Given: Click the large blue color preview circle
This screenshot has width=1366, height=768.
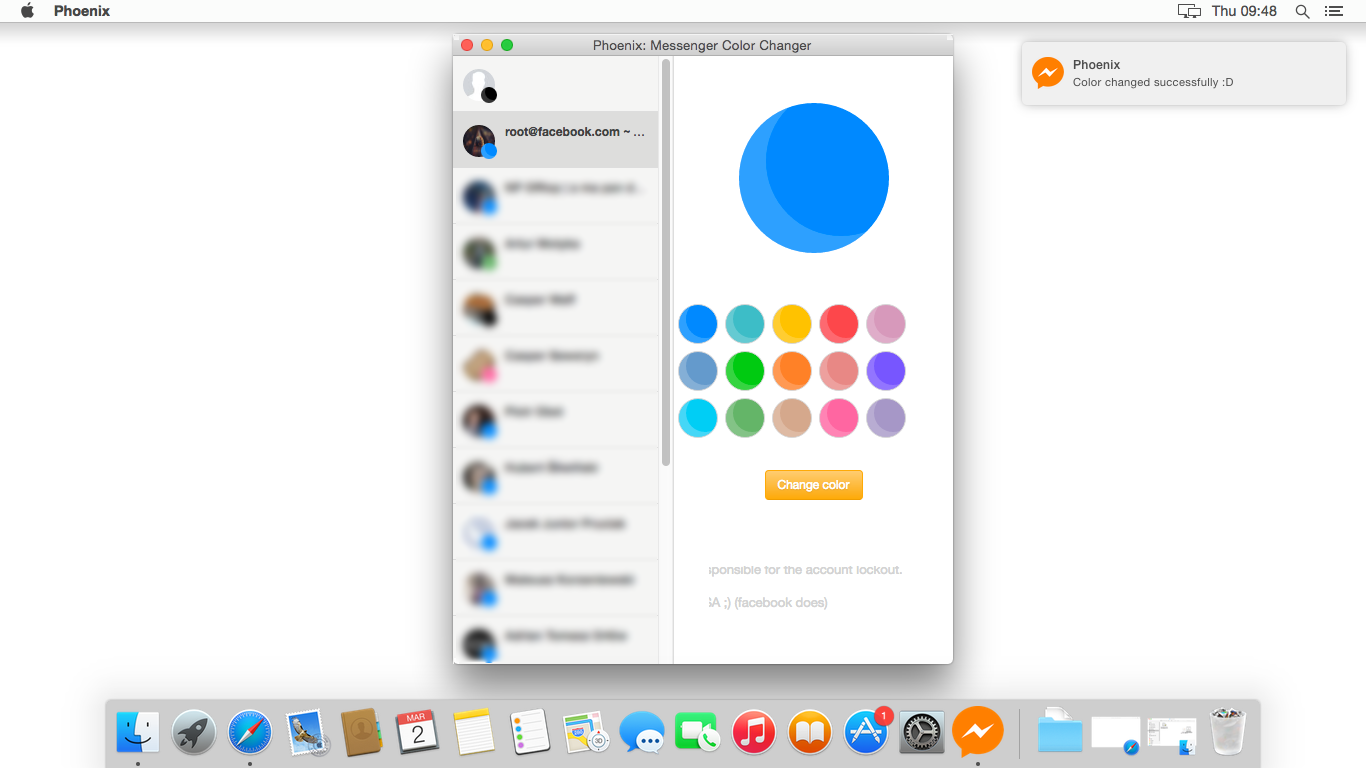Looking at the screenshot, I should coord(814,178).
